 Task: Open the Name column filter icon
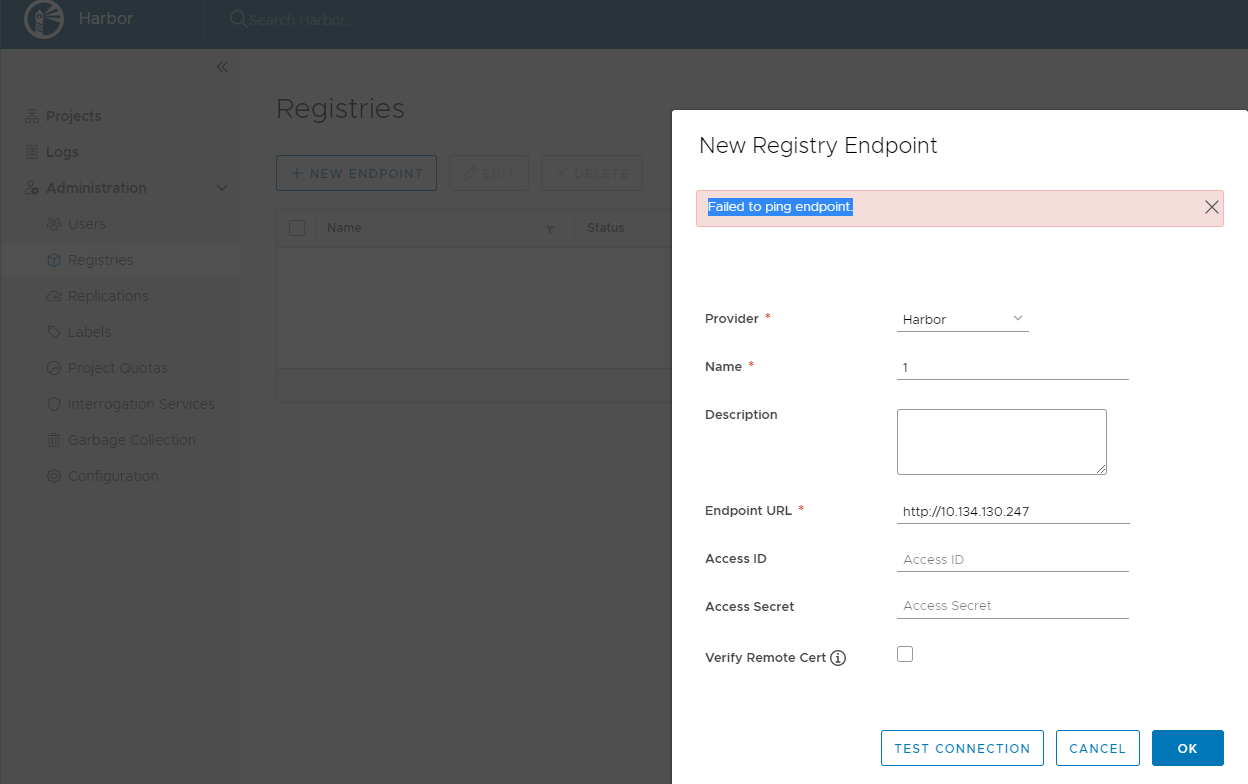pyautogui.click(x=550, y=229)
